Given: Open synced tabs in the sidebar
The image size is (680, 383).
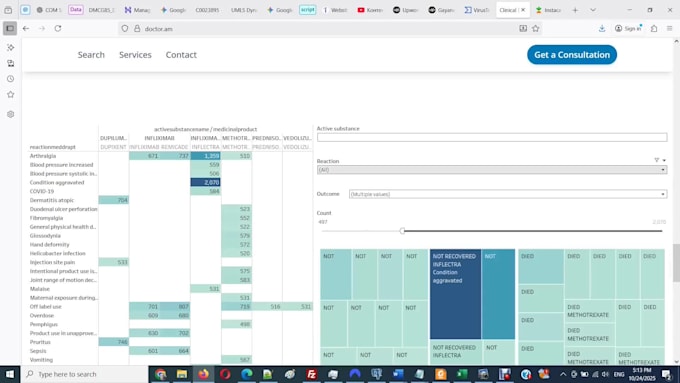Looking at the screenshot, I should click(x=10, y=63).
